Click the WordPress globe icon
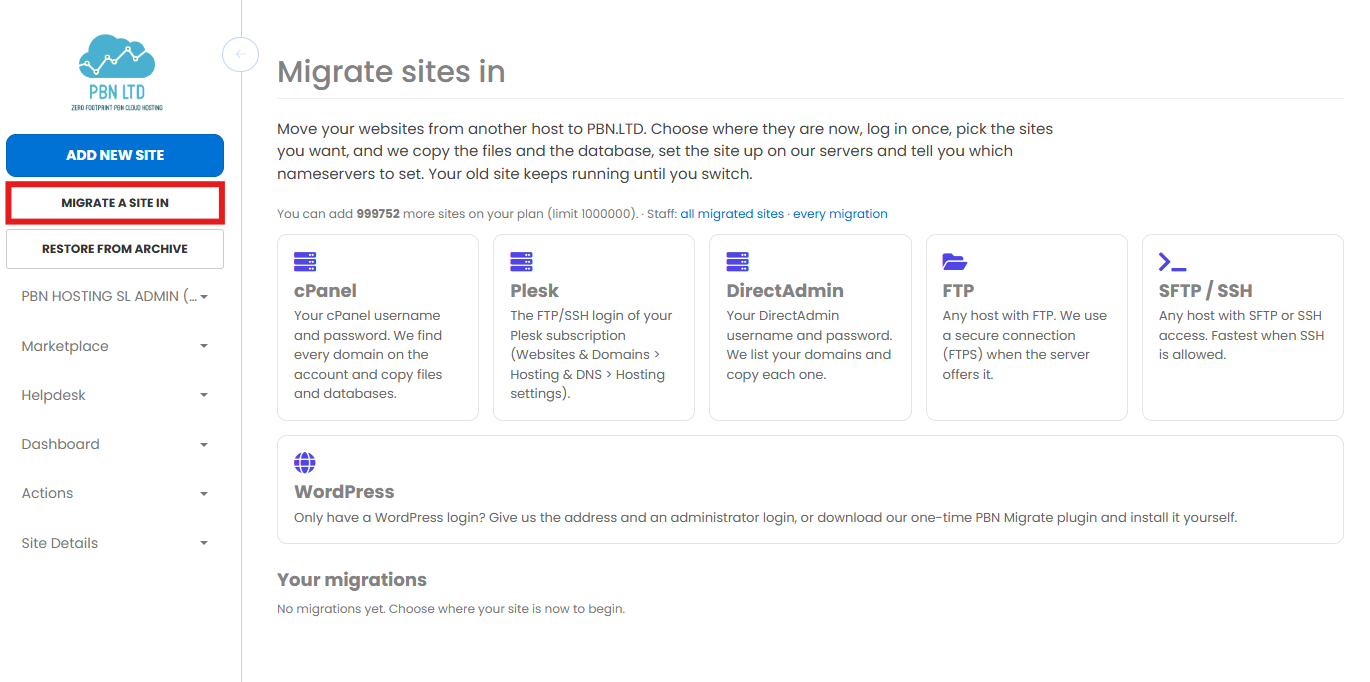Viewport: 1370px width, 682px height. 305,463
